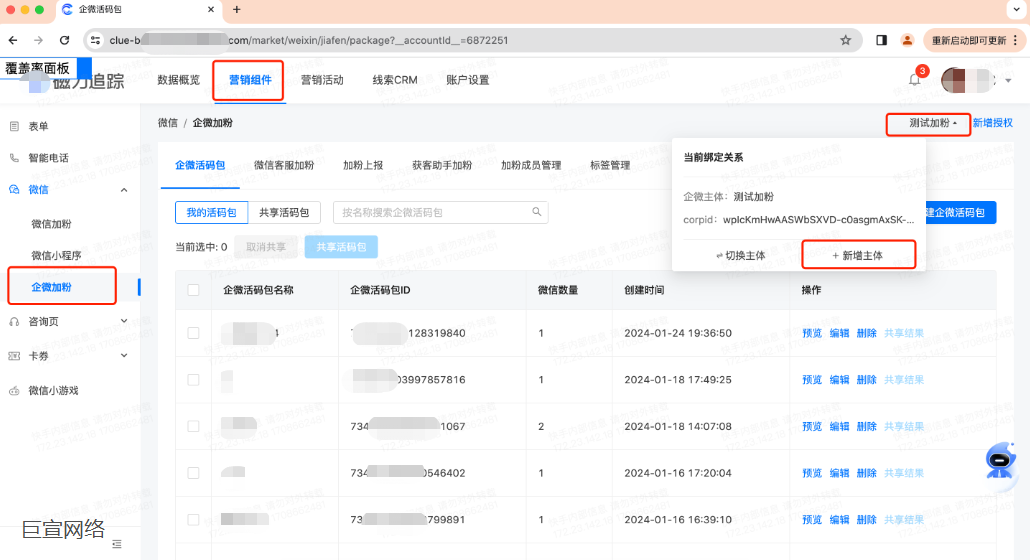
Task: Reload the page in browser
Action: pyautogui.click(x=65, y=40)
